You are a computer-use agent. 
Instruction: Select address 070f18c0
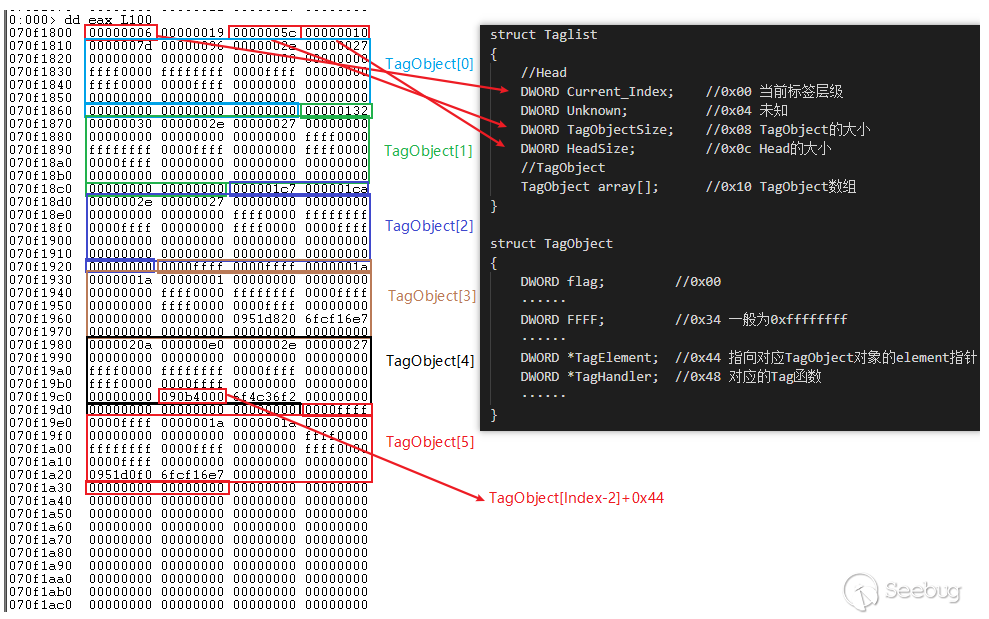tap(40, 189)
